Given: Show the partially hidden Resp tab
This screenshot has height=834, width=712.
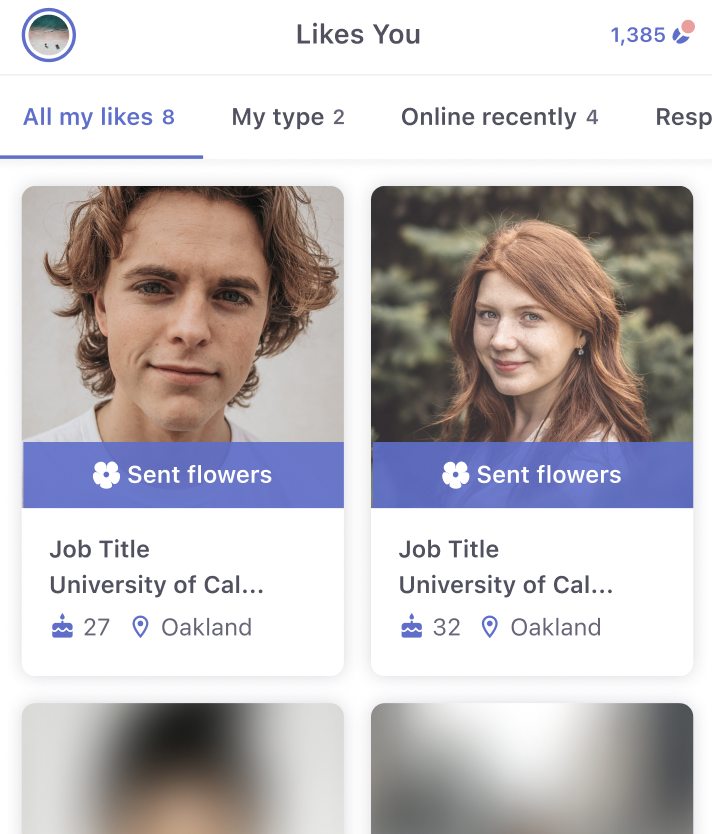Looking at the screenshot, I should tap(684, 117).
